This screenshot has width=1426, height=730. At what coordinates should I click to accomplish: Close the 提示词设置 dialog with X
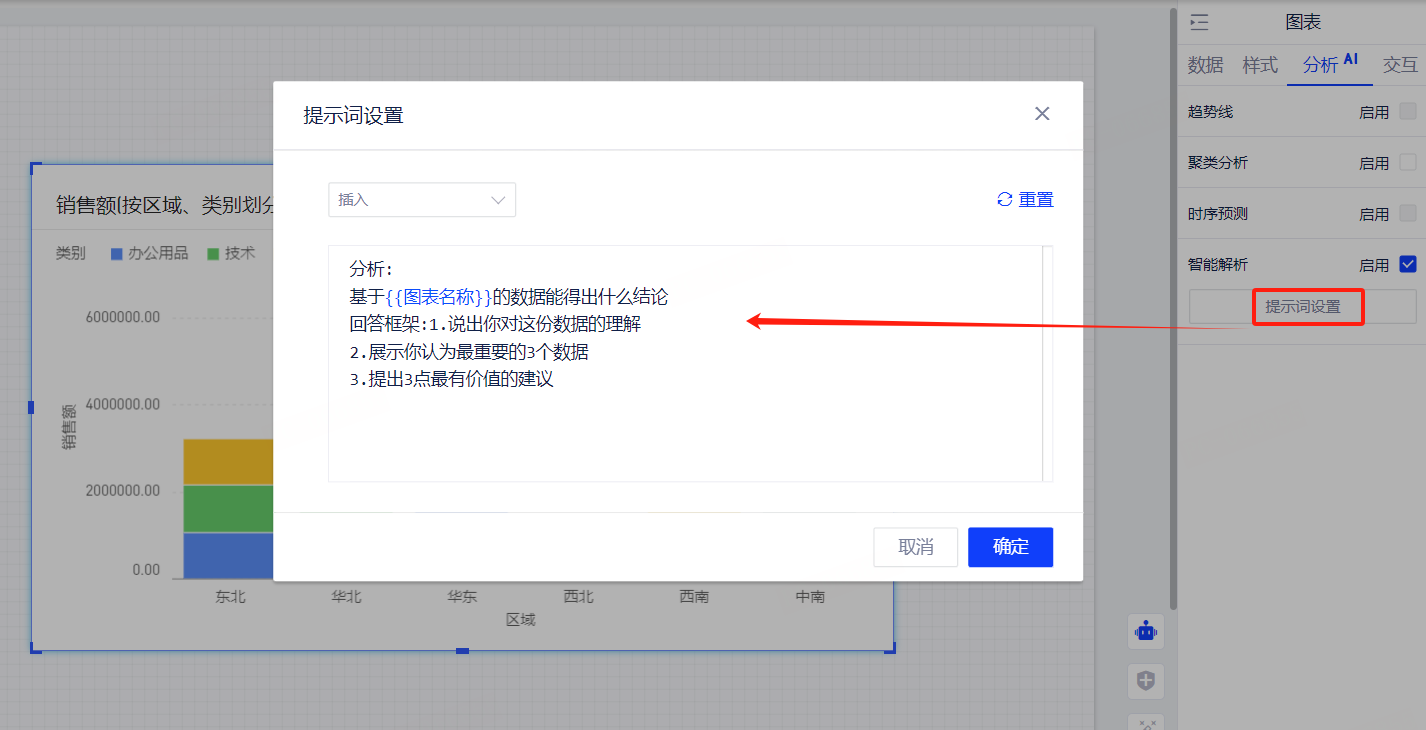[x=1042, y=114]
